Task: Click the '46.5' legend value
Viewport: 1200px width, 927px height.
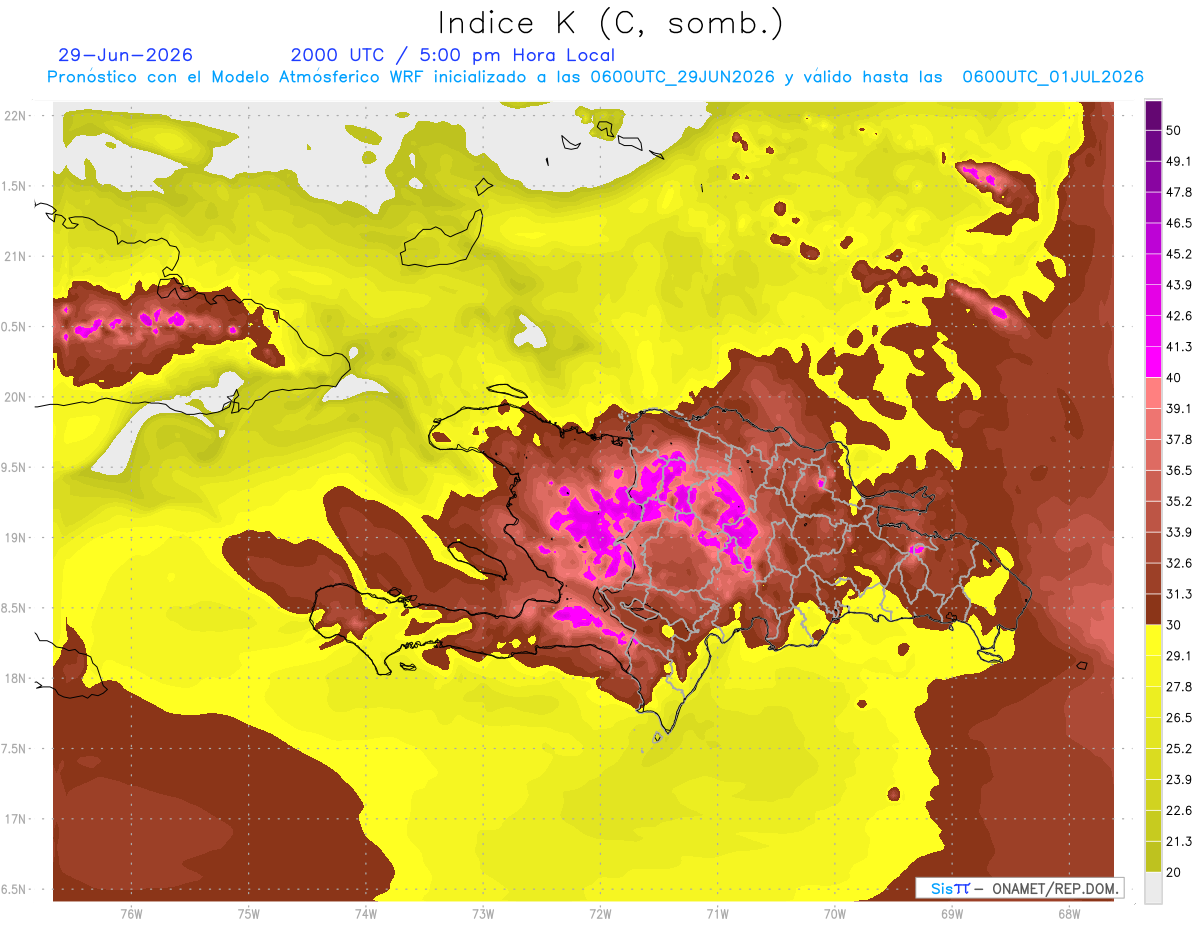Action: [x=1179, y=223]
